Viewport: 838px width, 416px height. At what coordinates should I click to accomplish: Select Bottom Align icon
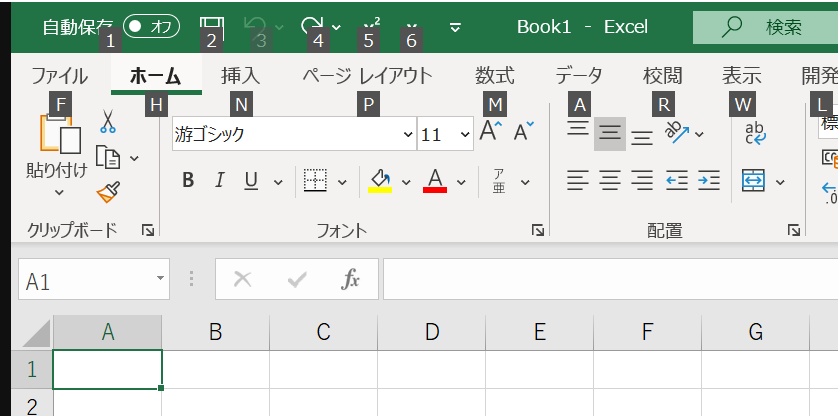tap(642, 136)
